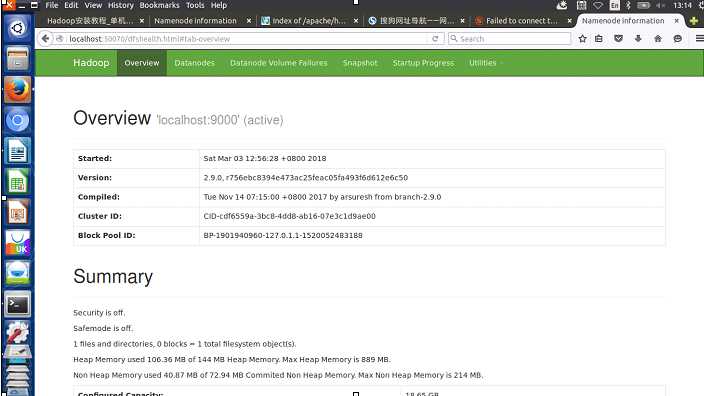Open LibreOffice Calc from the dock
The width and height of the screenshot is (704, 396).
pyautogui.click(x=18, y=181)
